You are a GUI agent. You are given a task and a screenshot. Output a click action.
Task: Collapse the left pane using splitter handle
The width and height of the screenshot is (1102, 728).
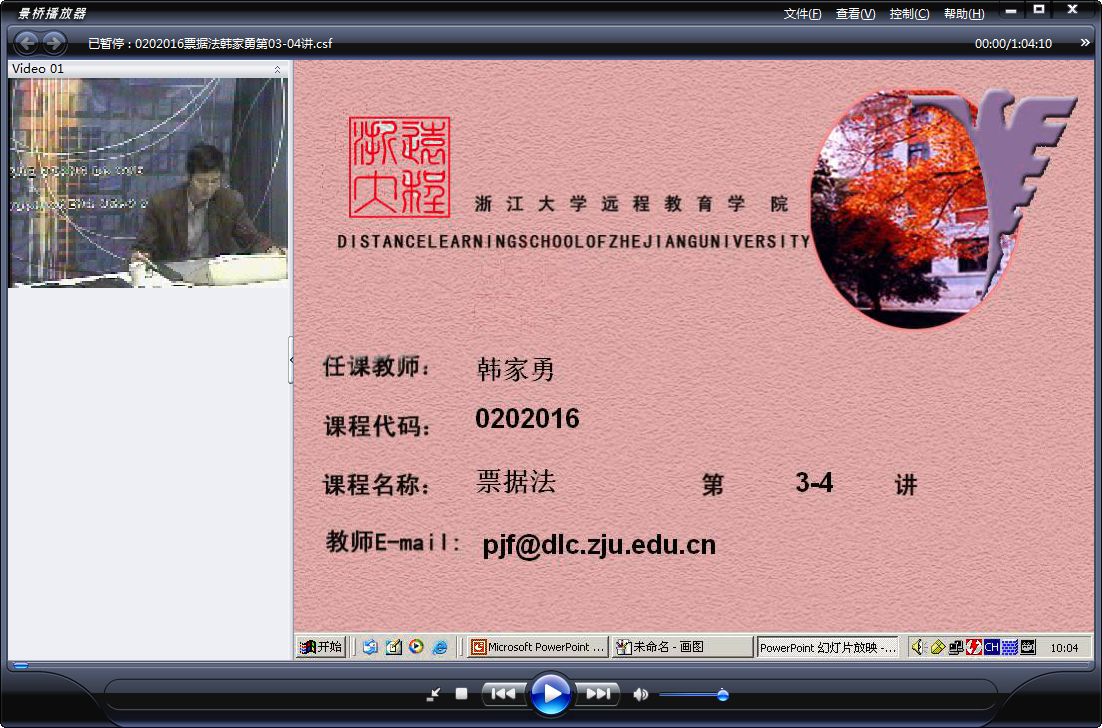click(x=291, y=360)
